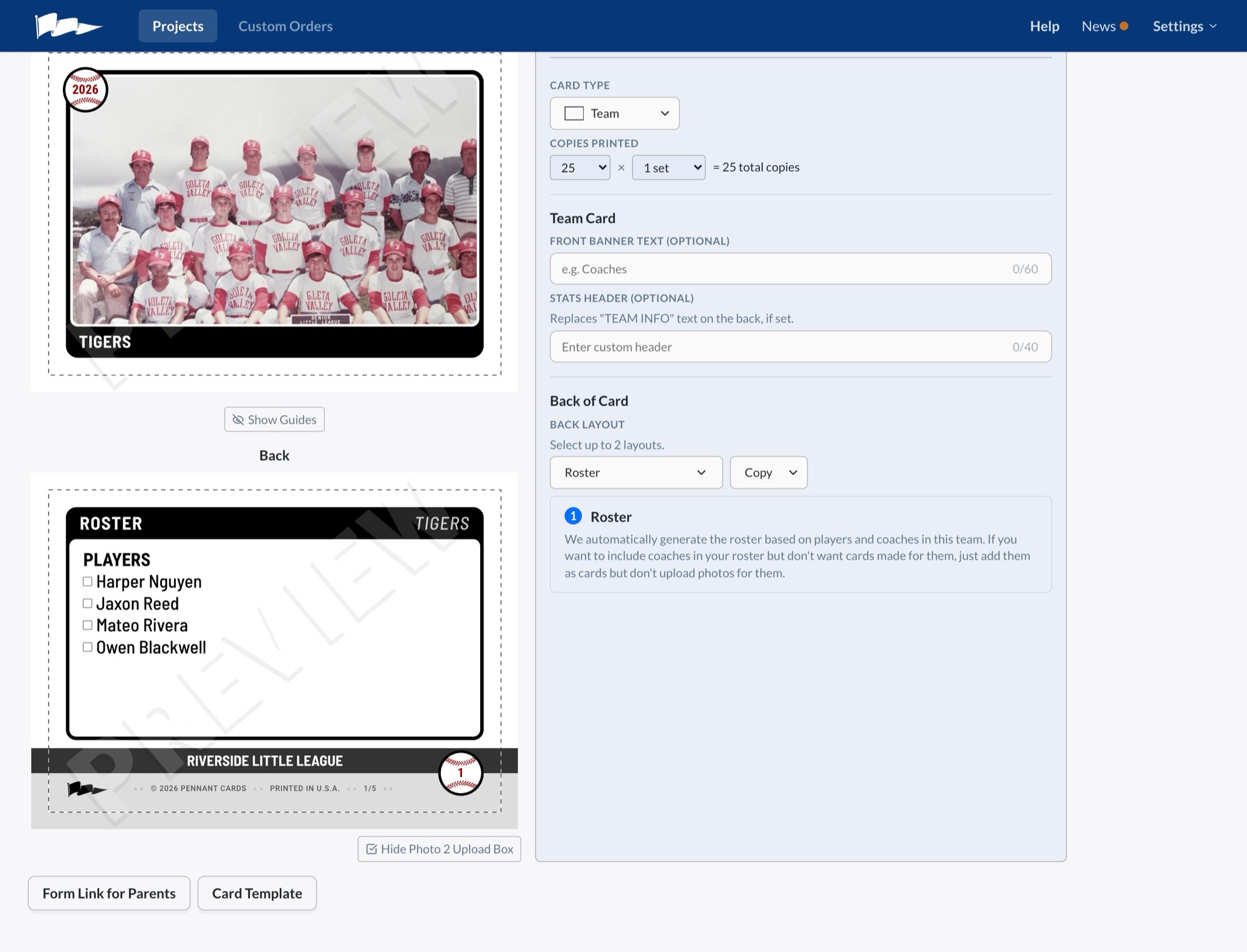Click RIVERSIDE LITTLE LEAGUE banner text
The height and width of the screenshot is (952, 1247).
(265, 761)
